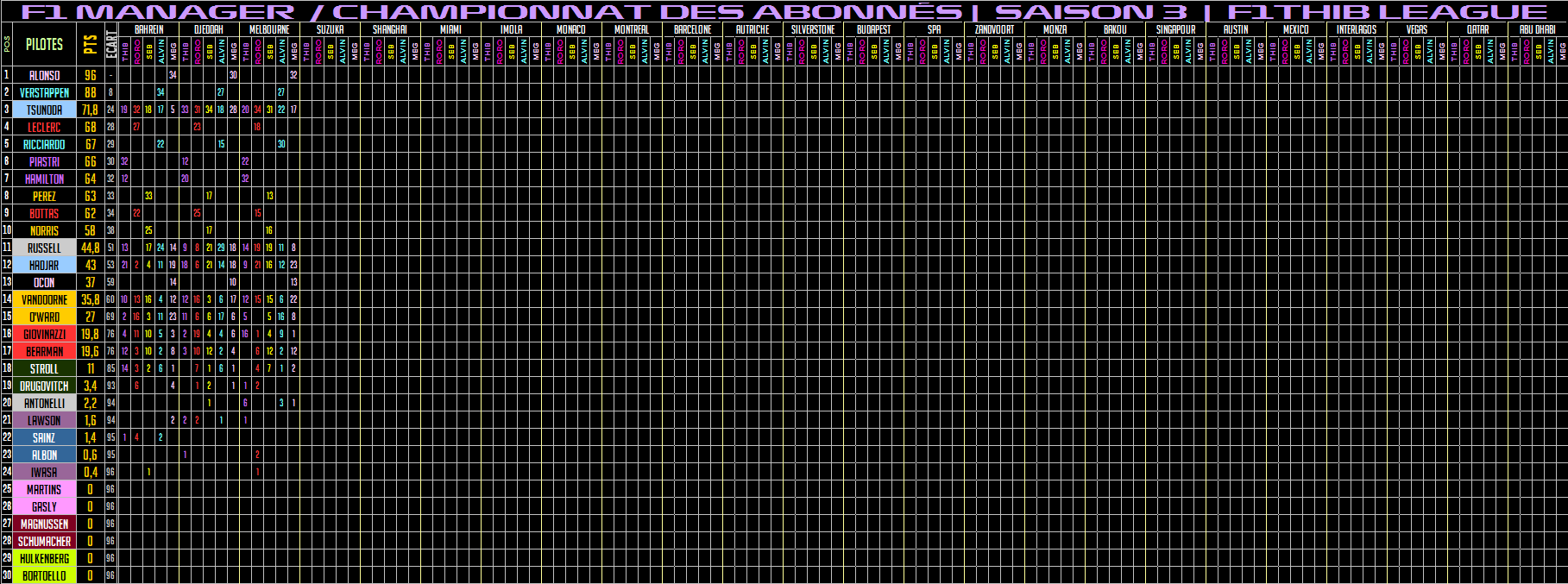Click the lime HULKENBERG name cell
This screenshot has height=584, width=1568.
[x=44, y=559]
